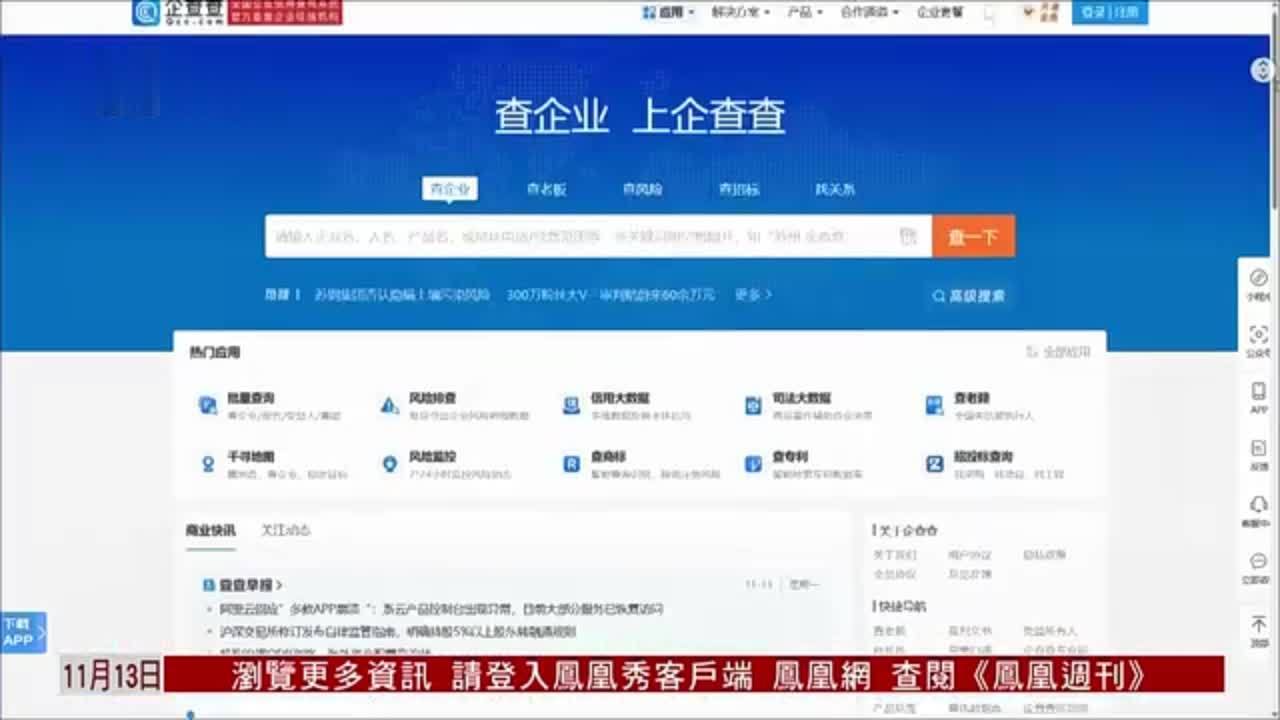Open 高级搜索 advanced search link
Screen dimensions: 1280x720
click(x=969, y=296)
